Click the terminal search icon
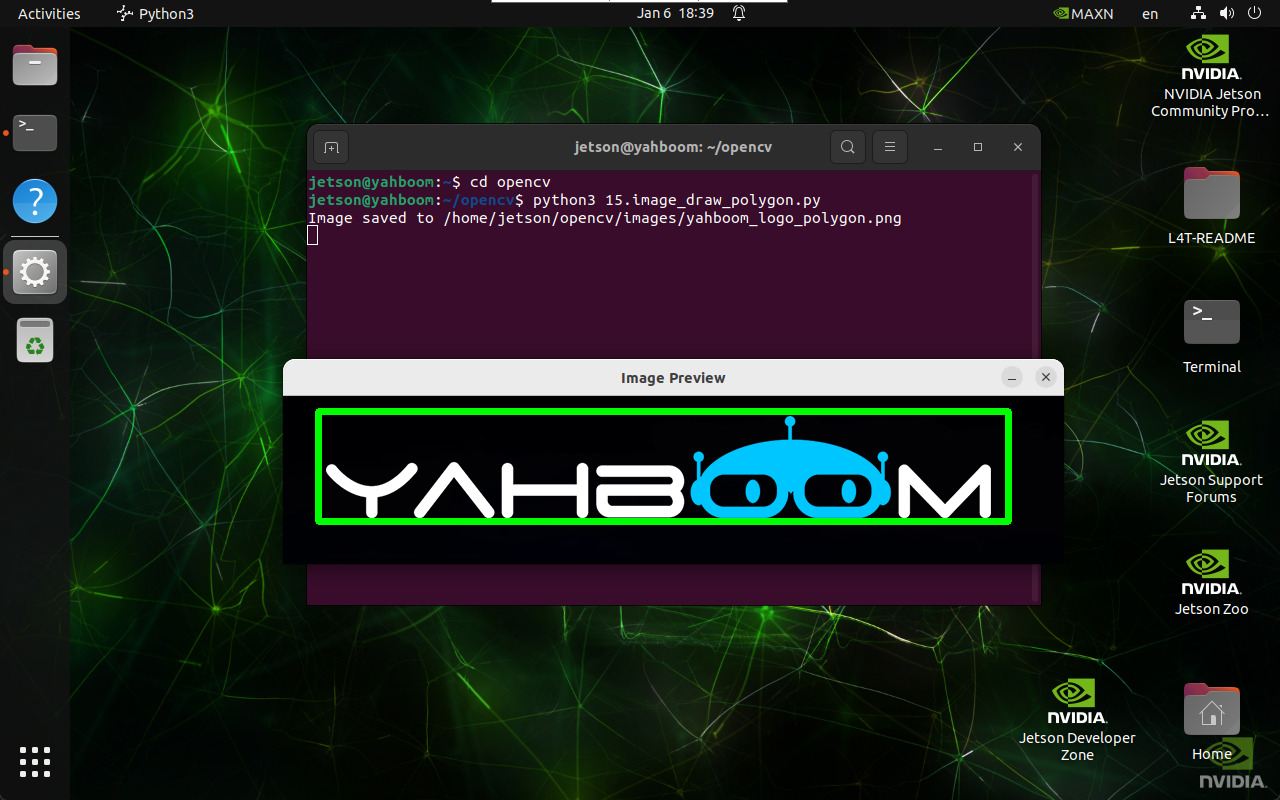 847,148
